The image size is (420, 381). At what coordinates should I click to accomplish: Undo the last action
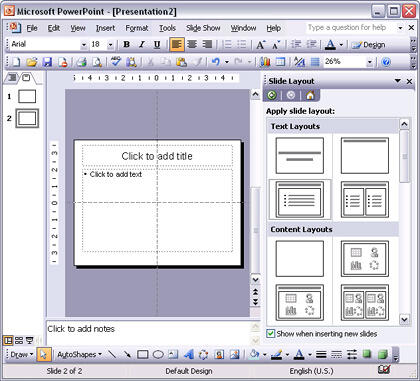(x=216, y=62)
